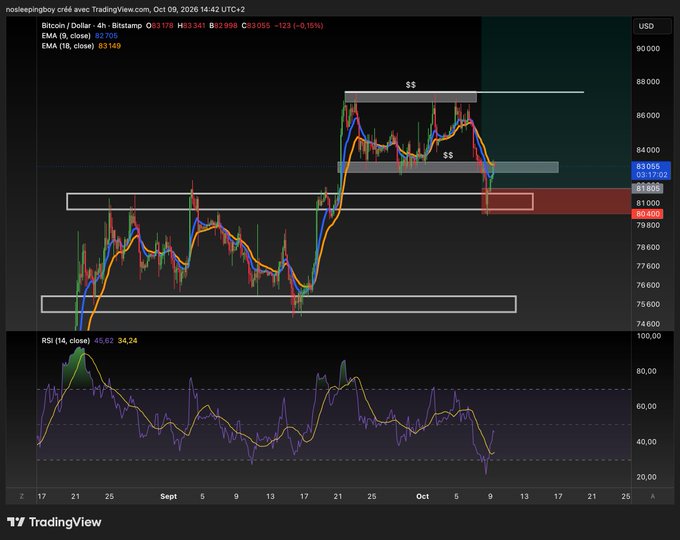The image size is (680, 540).
Task: Select the red stop-loss zone of the long position
Action: click(556, 201)
